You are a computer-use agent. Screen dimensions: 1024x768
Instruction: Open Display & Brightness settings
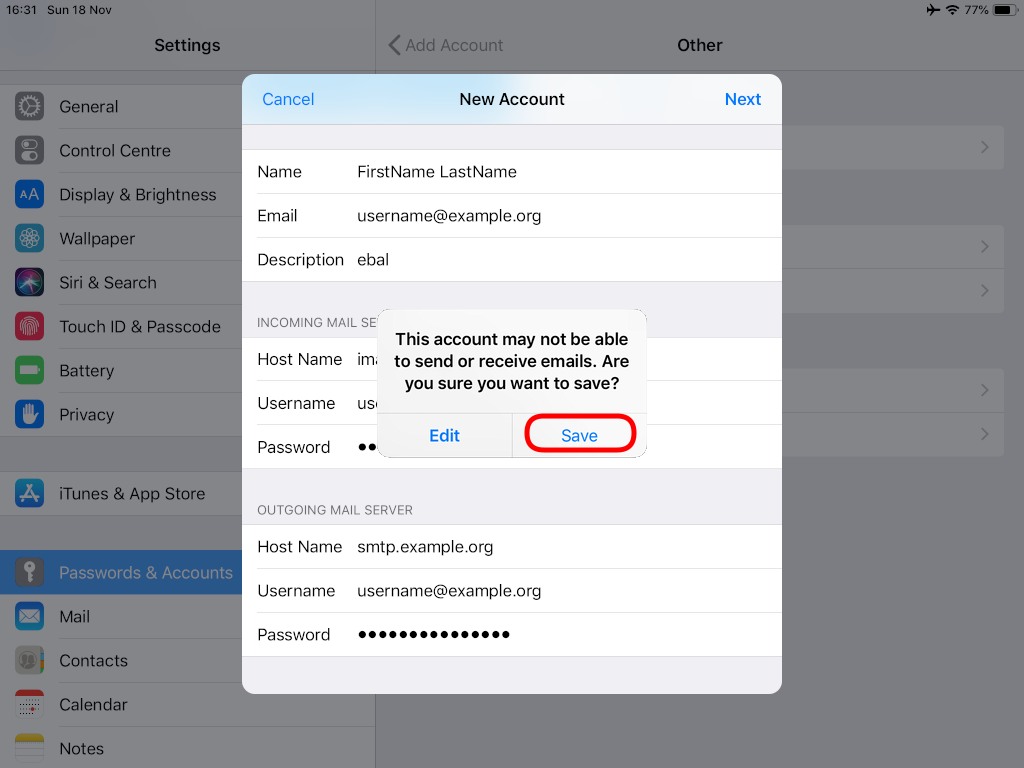(29, 194)
